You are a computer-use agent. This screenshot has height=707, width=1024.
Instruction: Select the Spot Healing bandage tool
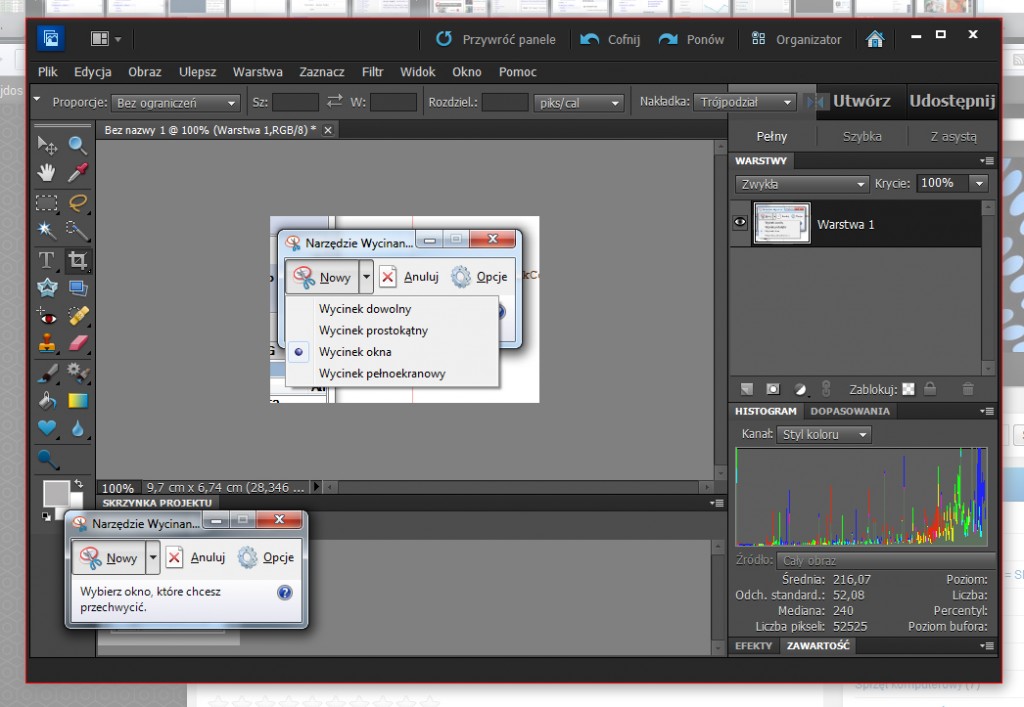78,317
